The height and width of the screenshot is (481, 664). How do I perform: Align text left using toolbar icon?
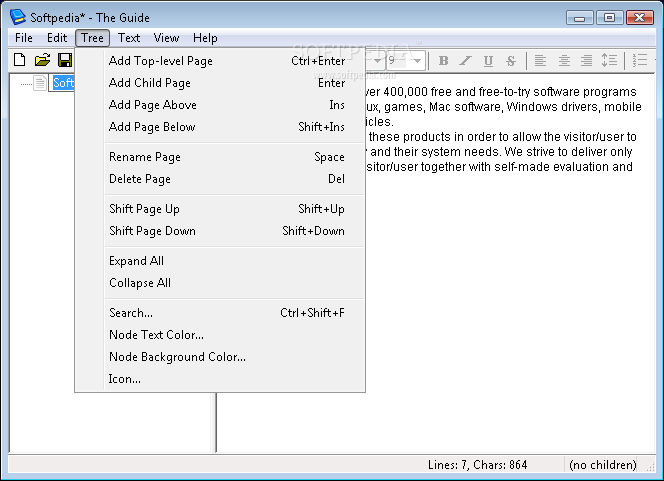(540, 61)
